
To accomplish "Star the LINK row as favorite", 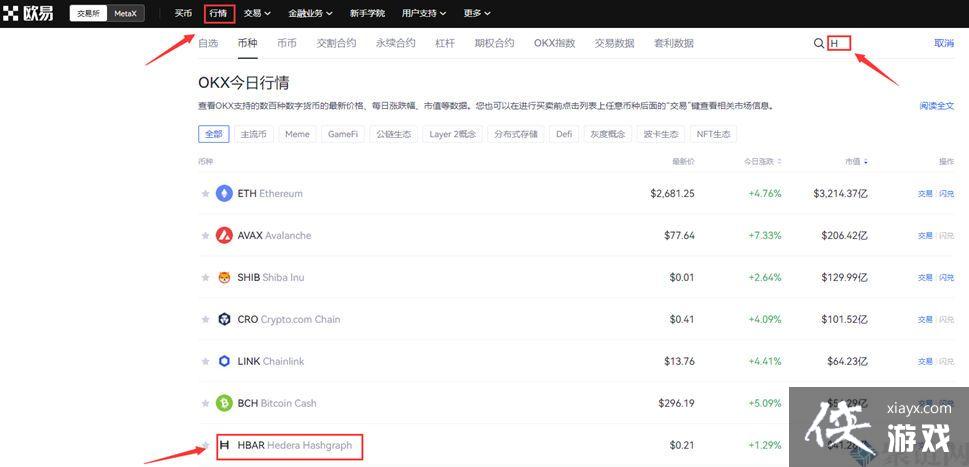I will [206, 362].
